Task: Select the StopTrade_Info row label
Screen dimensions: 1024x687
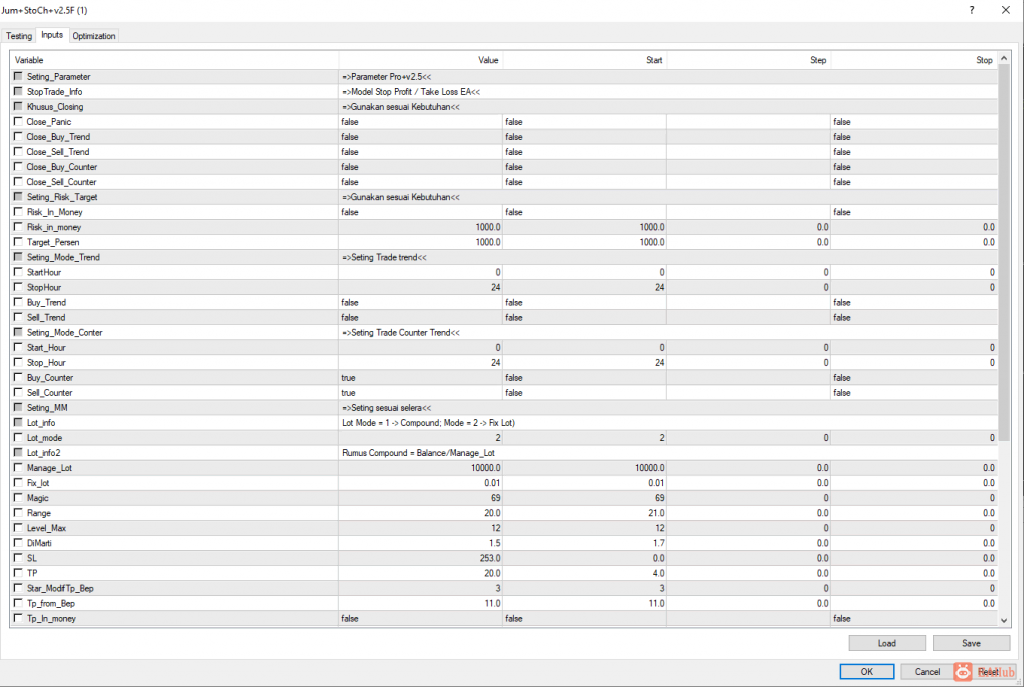Action: [x=54, y=91]
